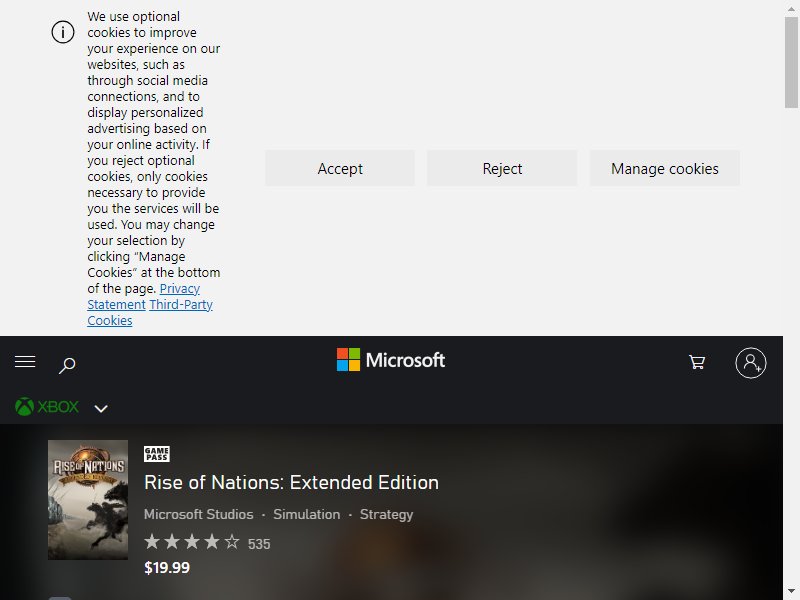Open the hamburger navigation menu

pyautogui.click(x=25, y=362)
